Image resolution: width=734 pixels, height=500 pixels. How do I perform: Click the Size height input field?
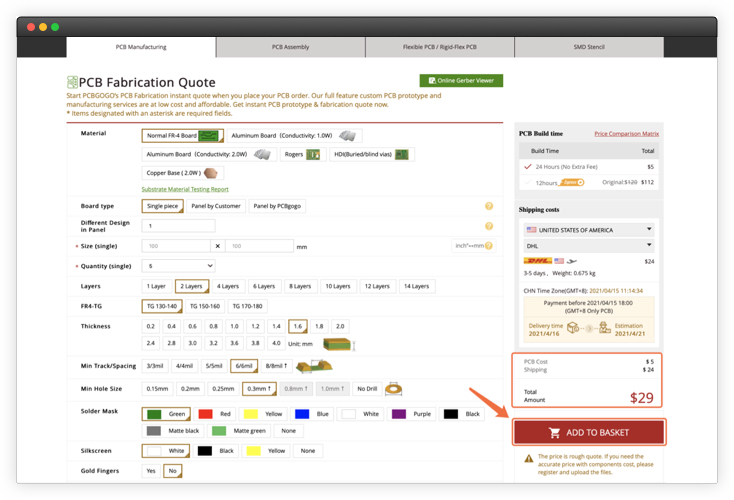click(259, 246)
